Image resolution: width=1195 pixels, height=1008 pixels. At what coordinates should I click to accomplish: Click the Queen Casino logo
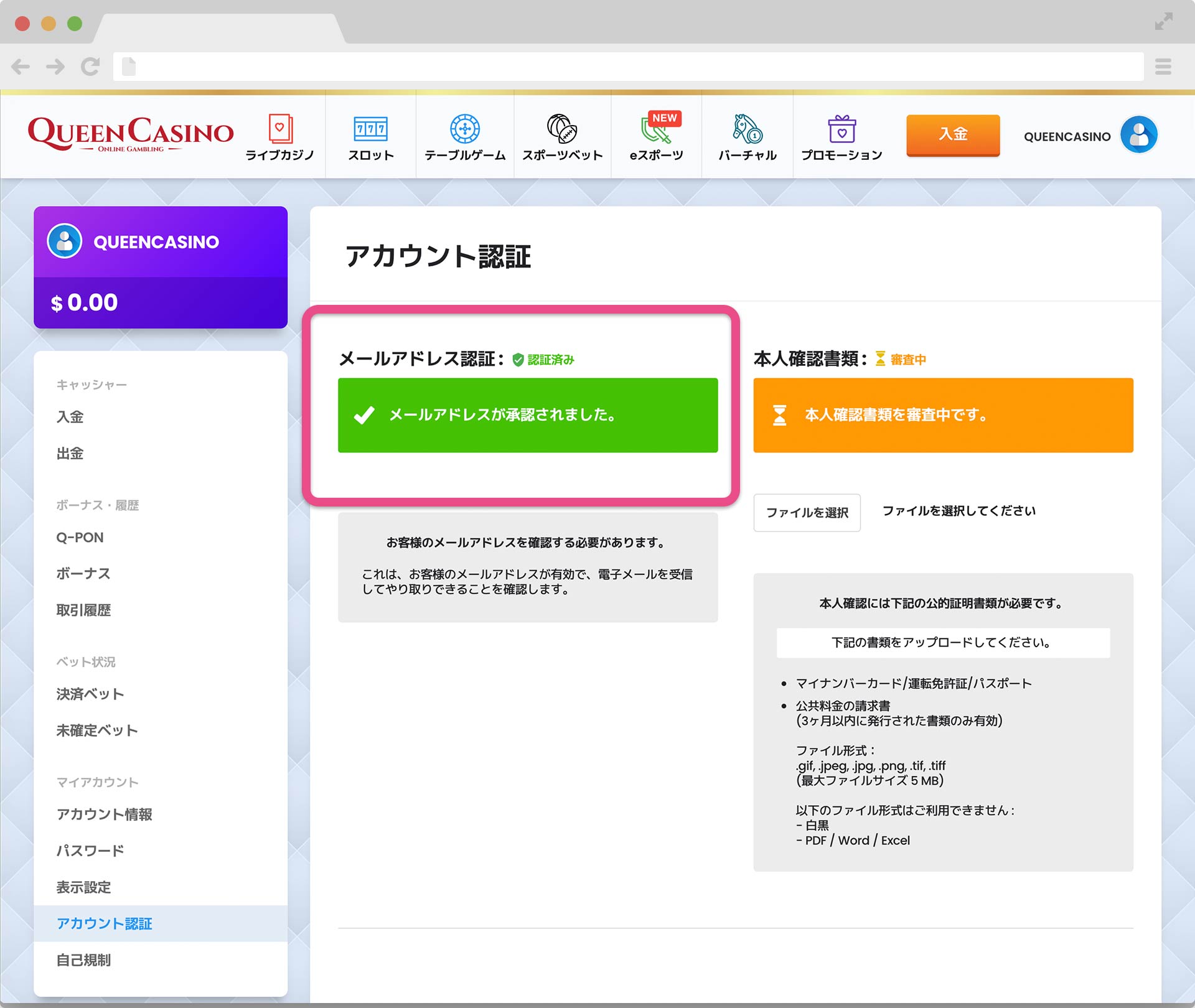(131, 134)
